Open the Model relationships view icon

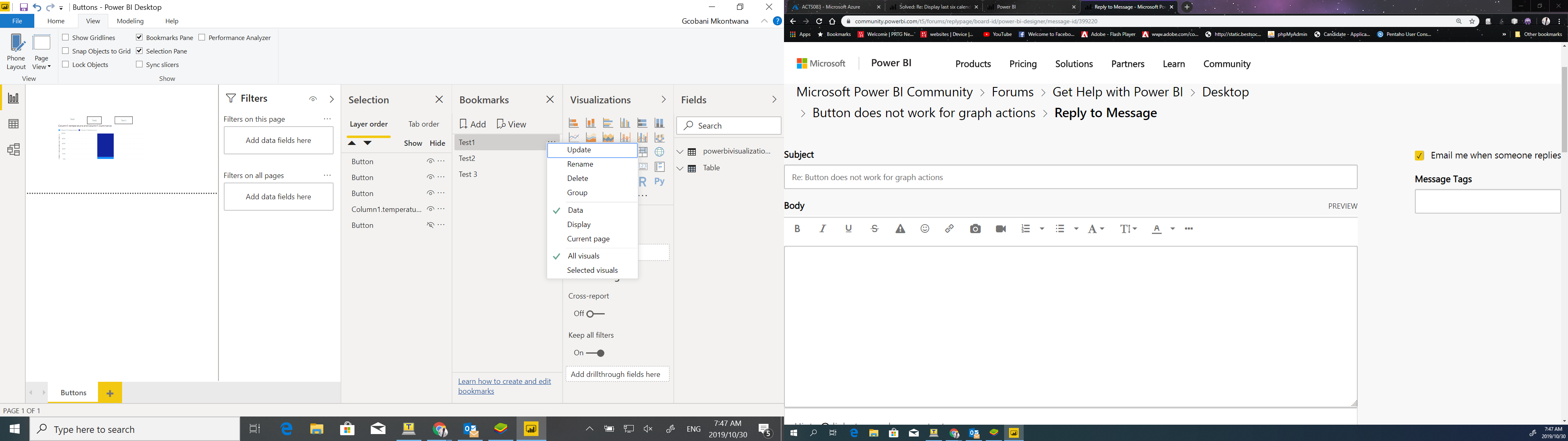click(x=13, y=150)
